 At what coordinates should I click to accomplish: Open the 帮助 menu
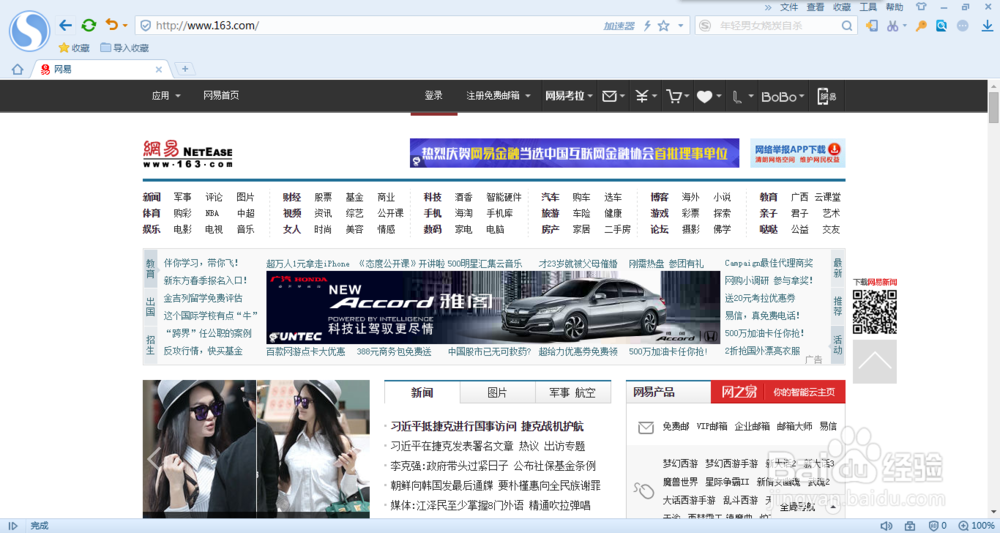pos(894,7)
